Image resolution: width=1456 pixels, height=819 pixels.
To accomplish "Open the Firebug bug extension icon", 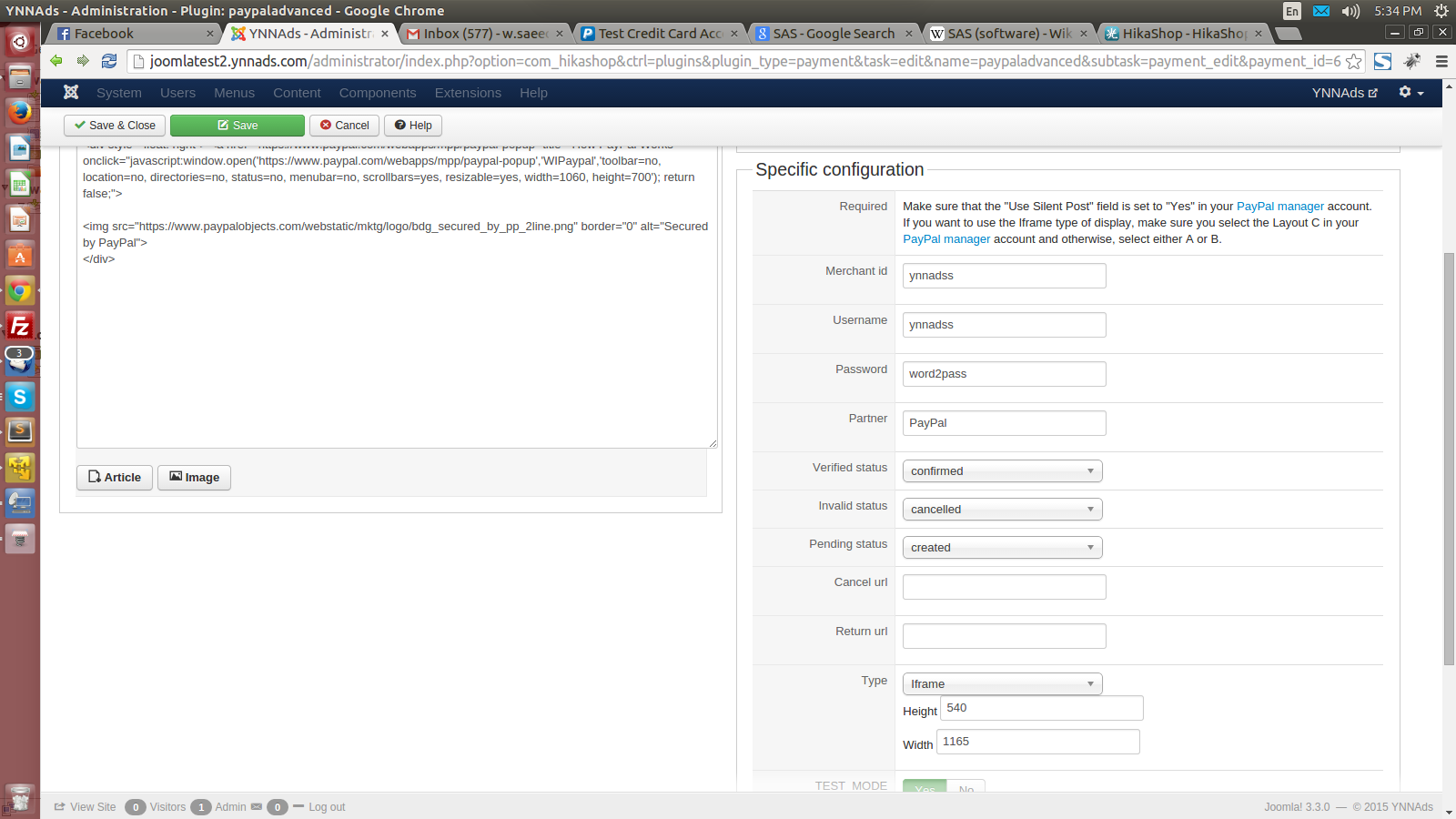I will coord(1412,61).
